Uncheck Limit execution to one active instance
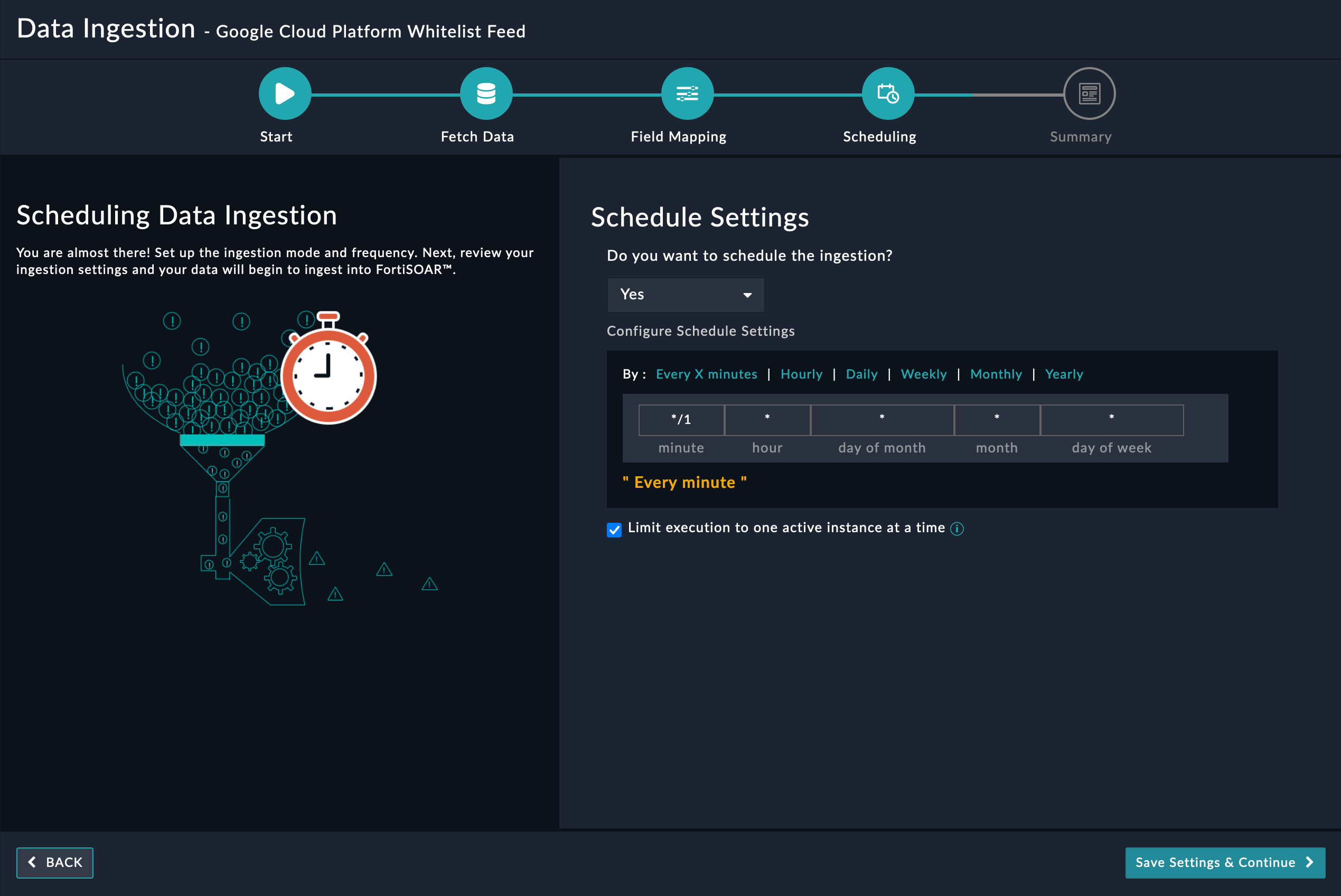This screenshot has width=1341, height=896. 614,530
